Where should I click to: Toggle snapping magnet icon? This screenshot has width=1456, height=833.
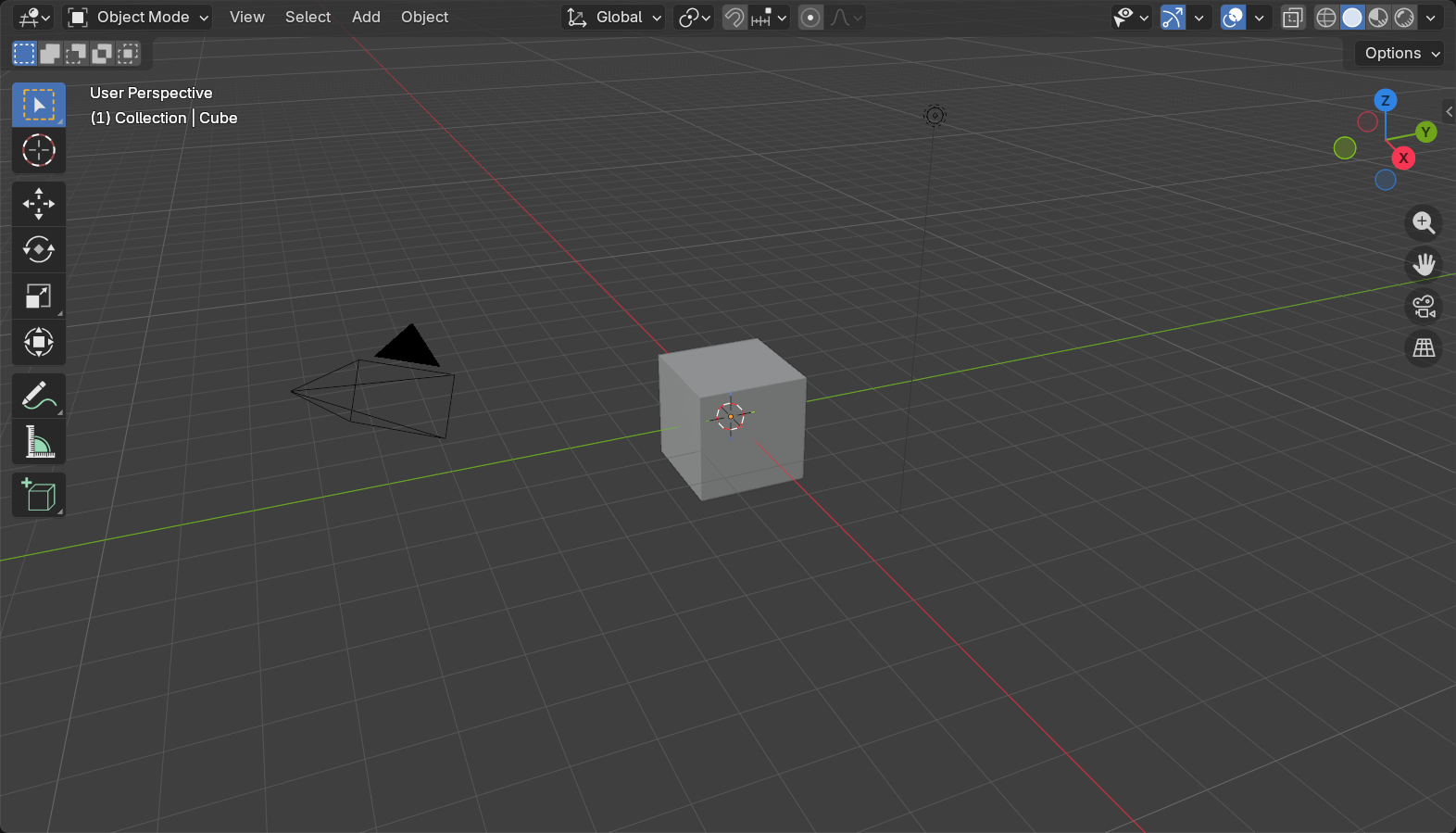point(734,17)
